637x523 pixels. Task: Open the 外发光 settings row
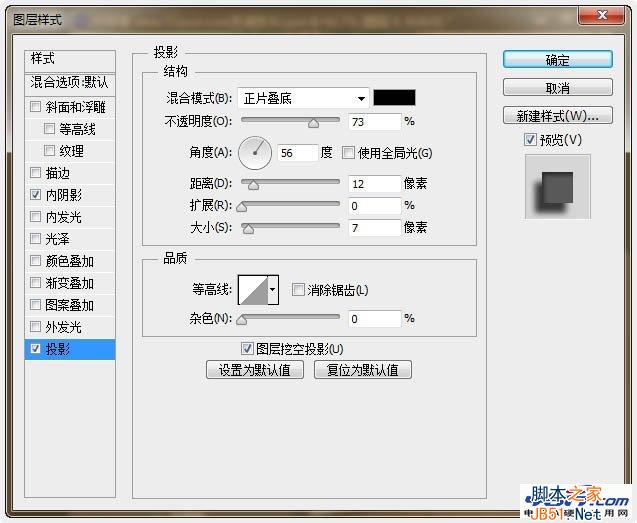click(70, 326)
